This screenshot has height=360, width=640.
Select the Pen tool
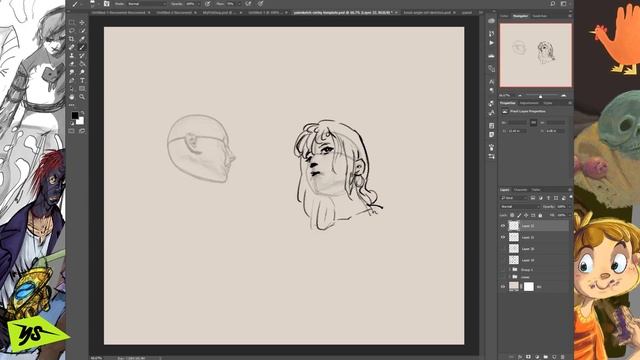(x=72, y=81)
